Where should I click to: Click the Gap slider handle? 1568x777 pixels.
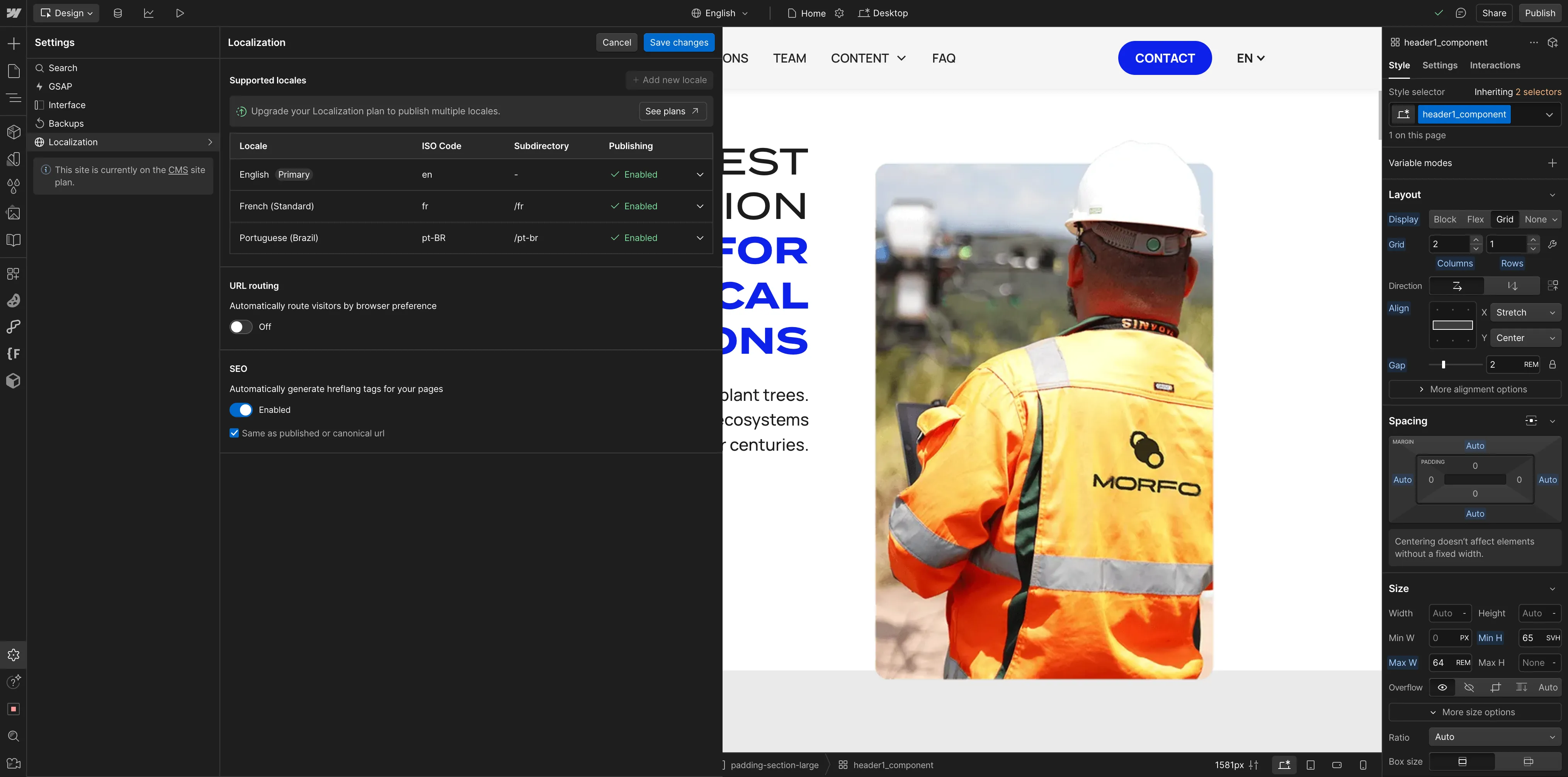tap(1443, 365)
